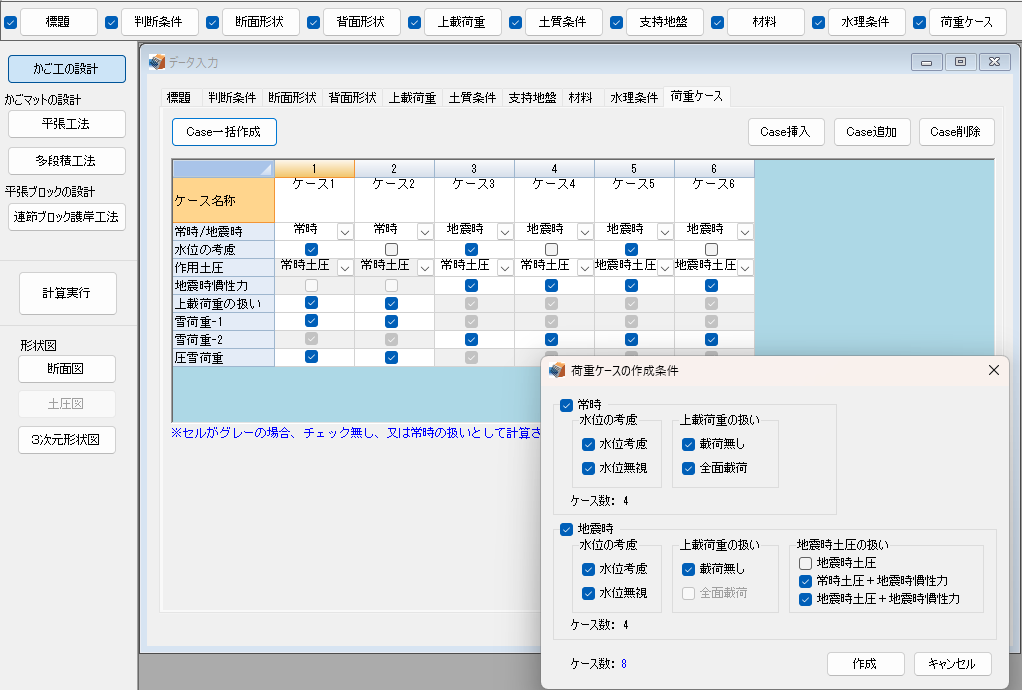This screenshot has height=690, width=1022.
Task: Open 連節ブロック護岸工法 in the sidebar
Action: tap(67, 217)
